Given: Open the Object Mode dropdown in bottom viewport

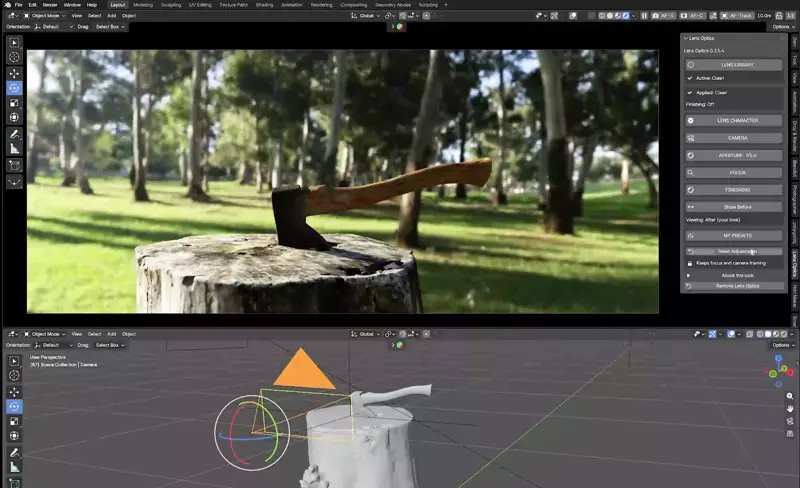Looking at the screenshot, I should pos(45,334).
